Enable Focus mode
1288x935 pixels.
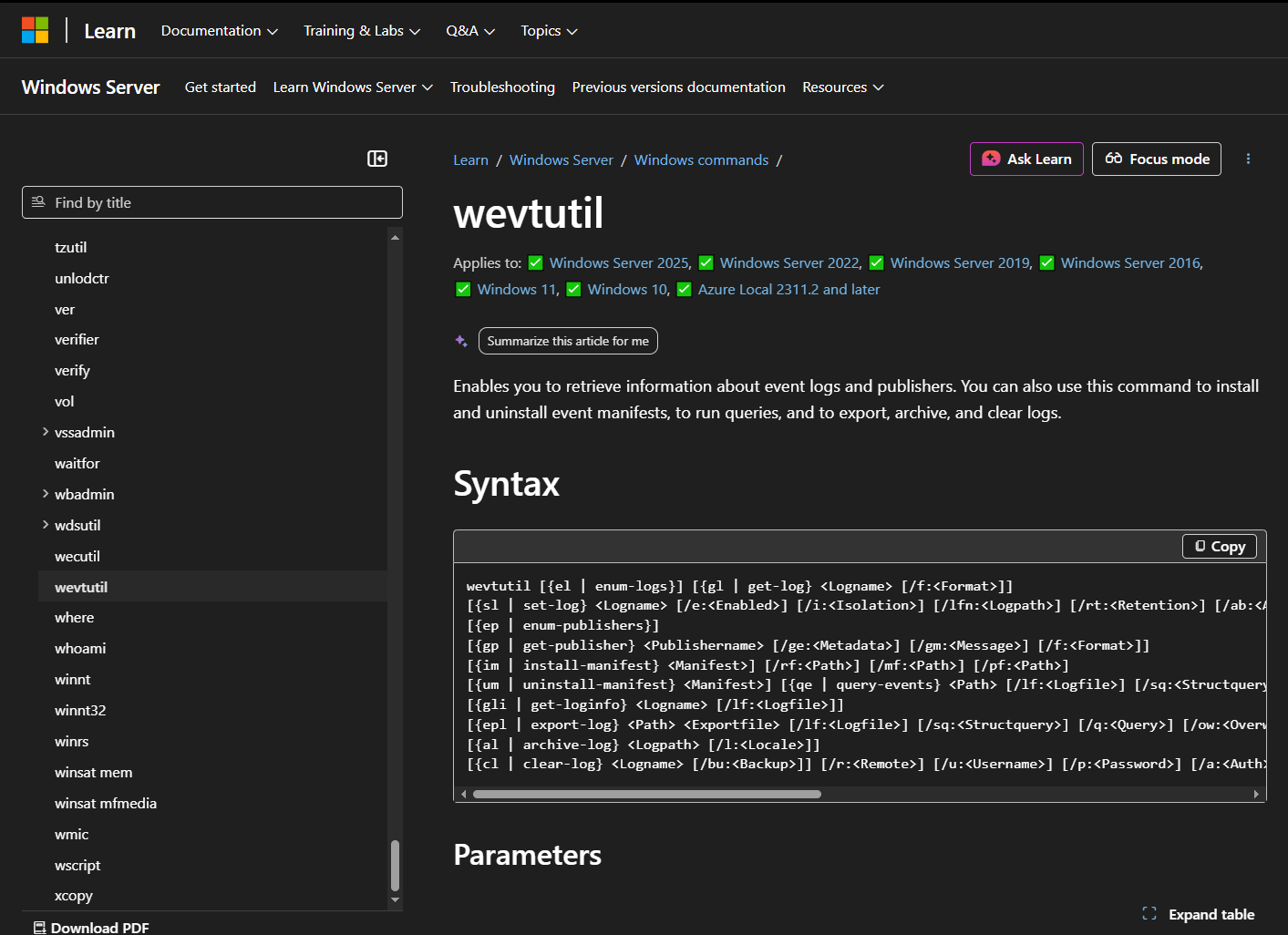pos(1157,159)
